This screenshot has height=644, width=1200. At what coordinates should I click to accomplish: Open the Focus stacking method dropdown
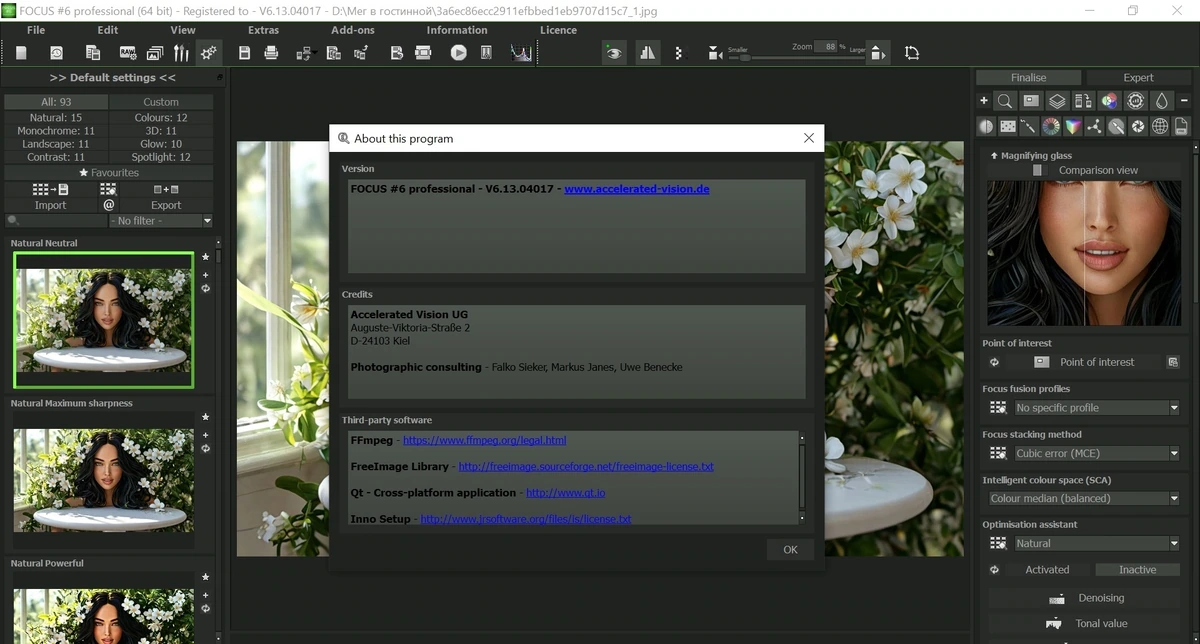pos(1097,453)
